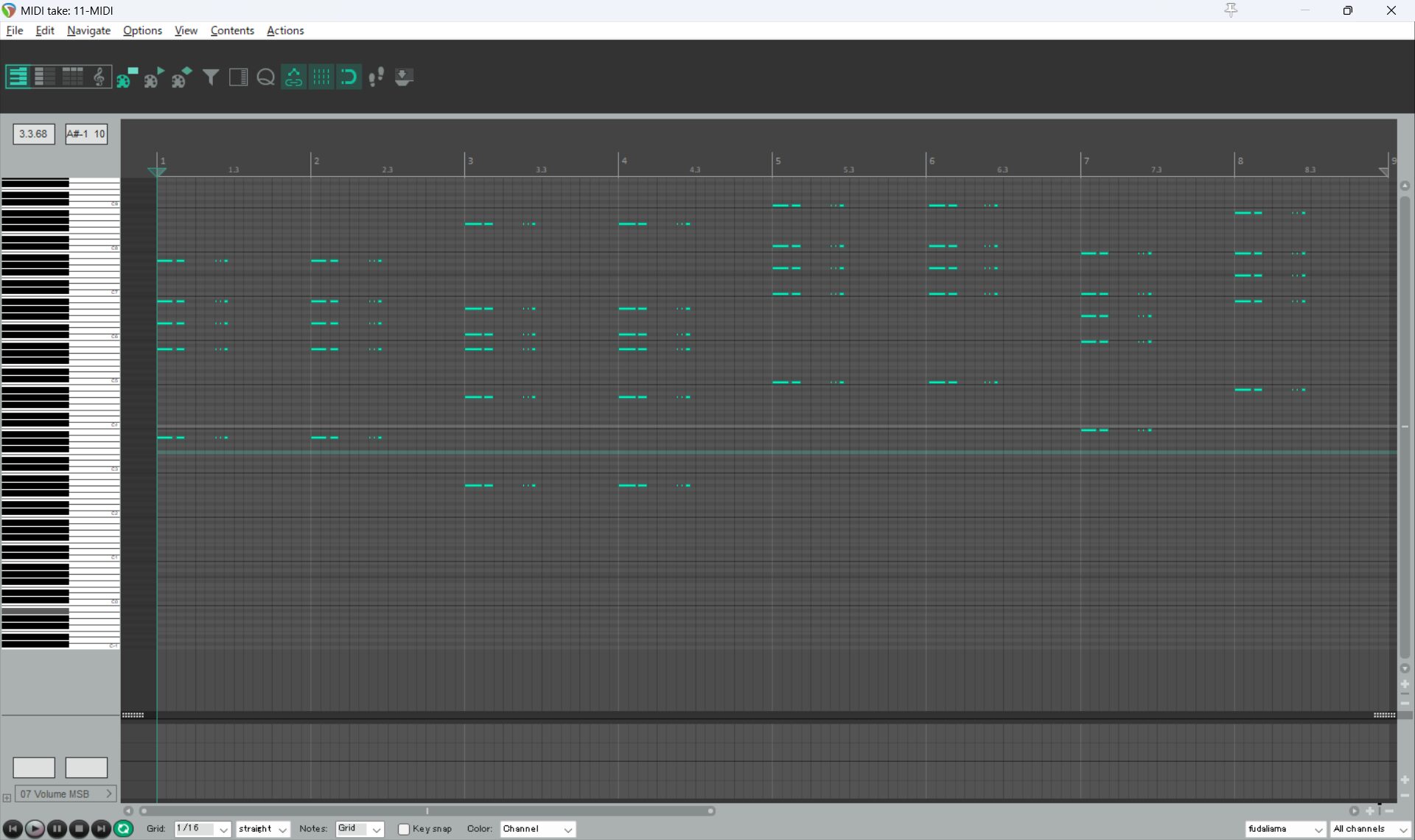The height and width of the screenshot is (840, 1415).
Task: Click the CC link selection icon
Action: click(x=293, y=77)
